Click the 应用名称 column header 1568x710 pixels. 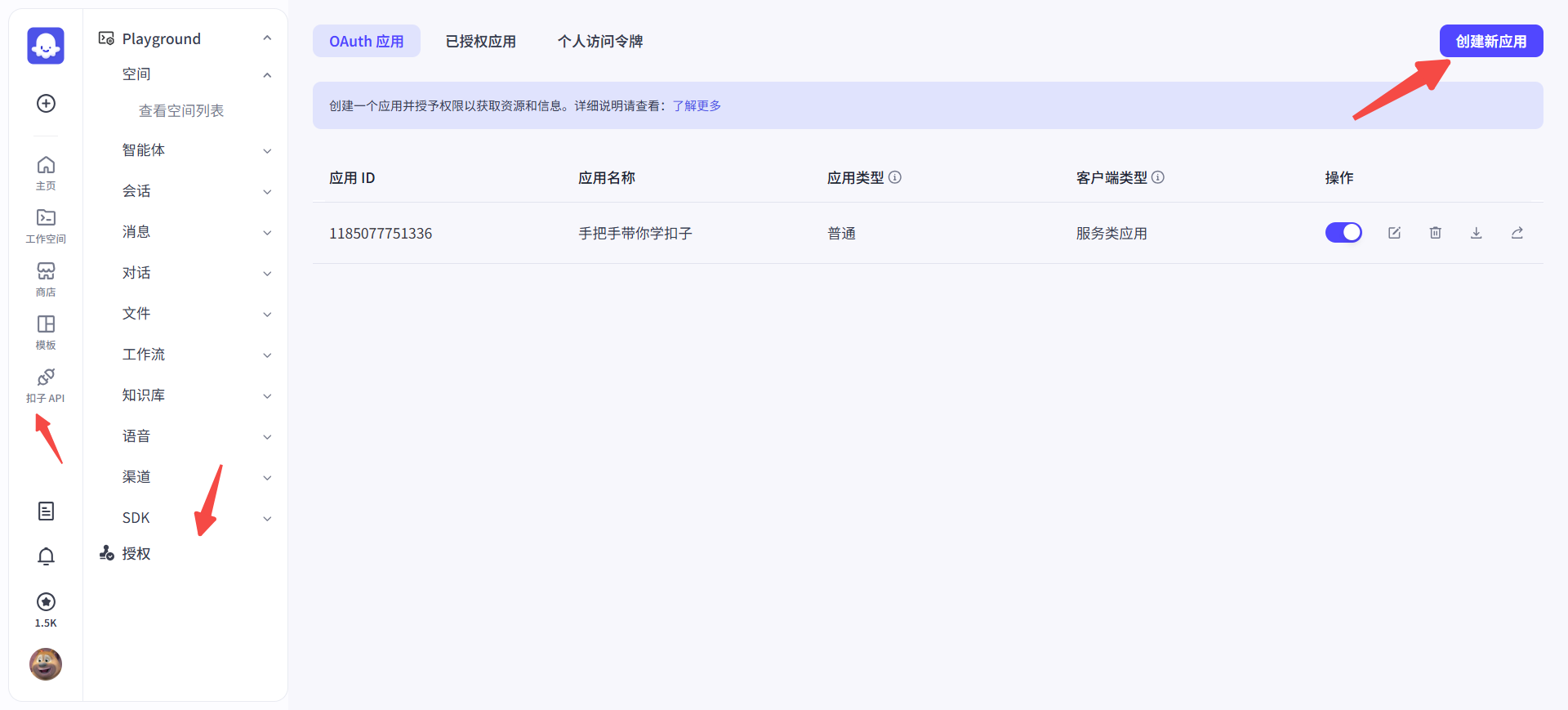coord(607,177)
